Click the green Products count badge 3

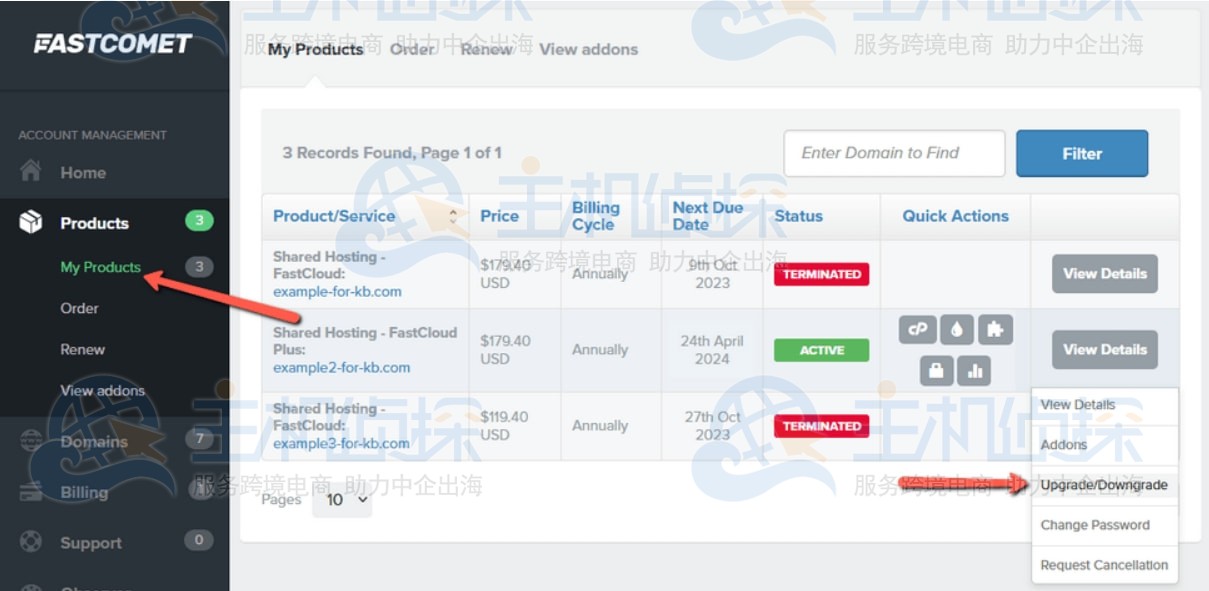(199, 221)
